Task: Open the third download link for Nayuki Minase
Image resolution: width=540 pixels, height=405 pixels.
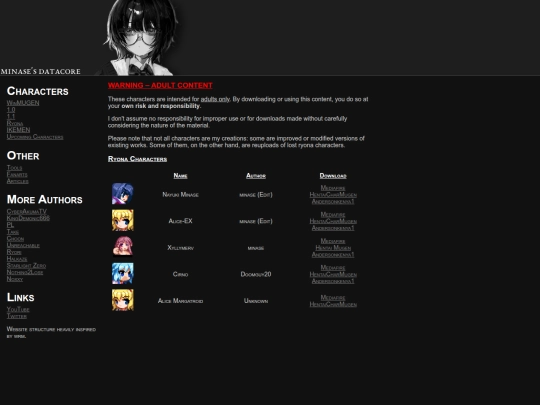Action: pos(333,201)
